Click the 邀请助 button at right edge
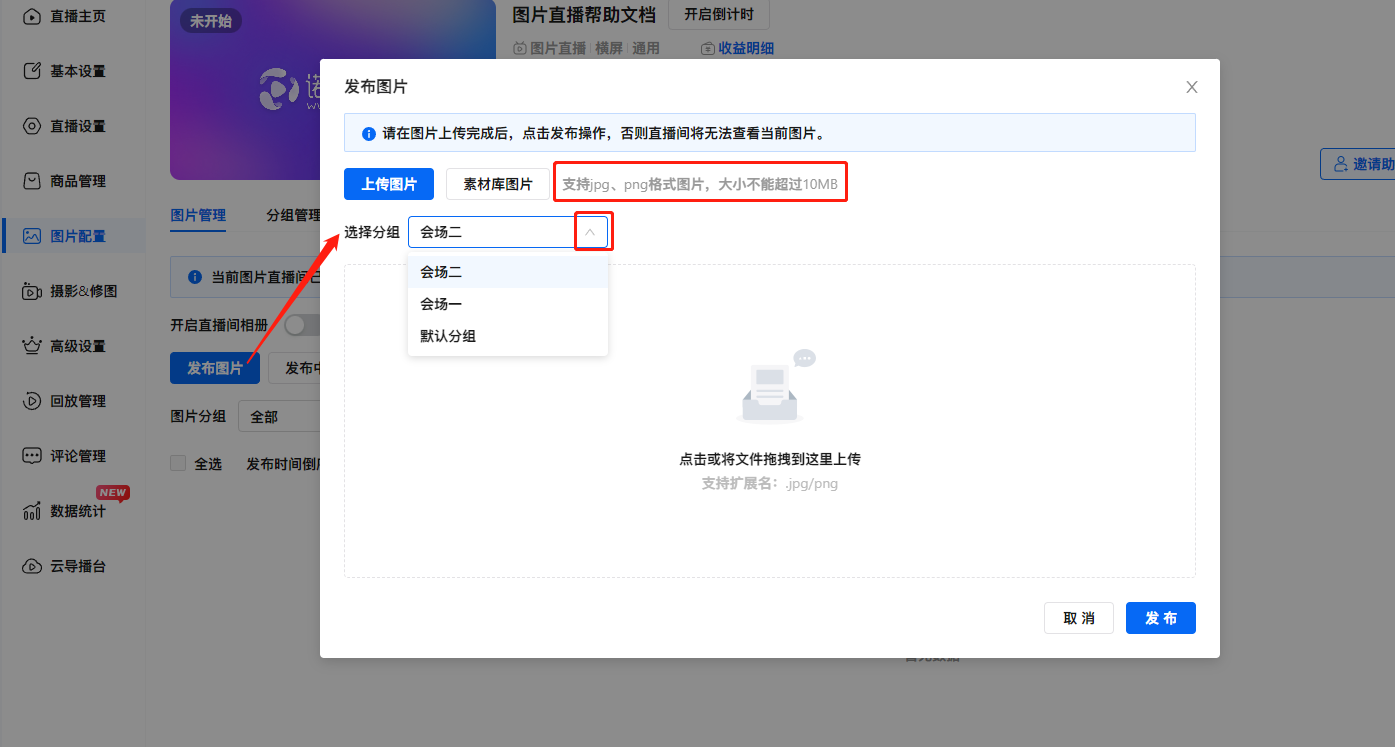 [1358, 164]
